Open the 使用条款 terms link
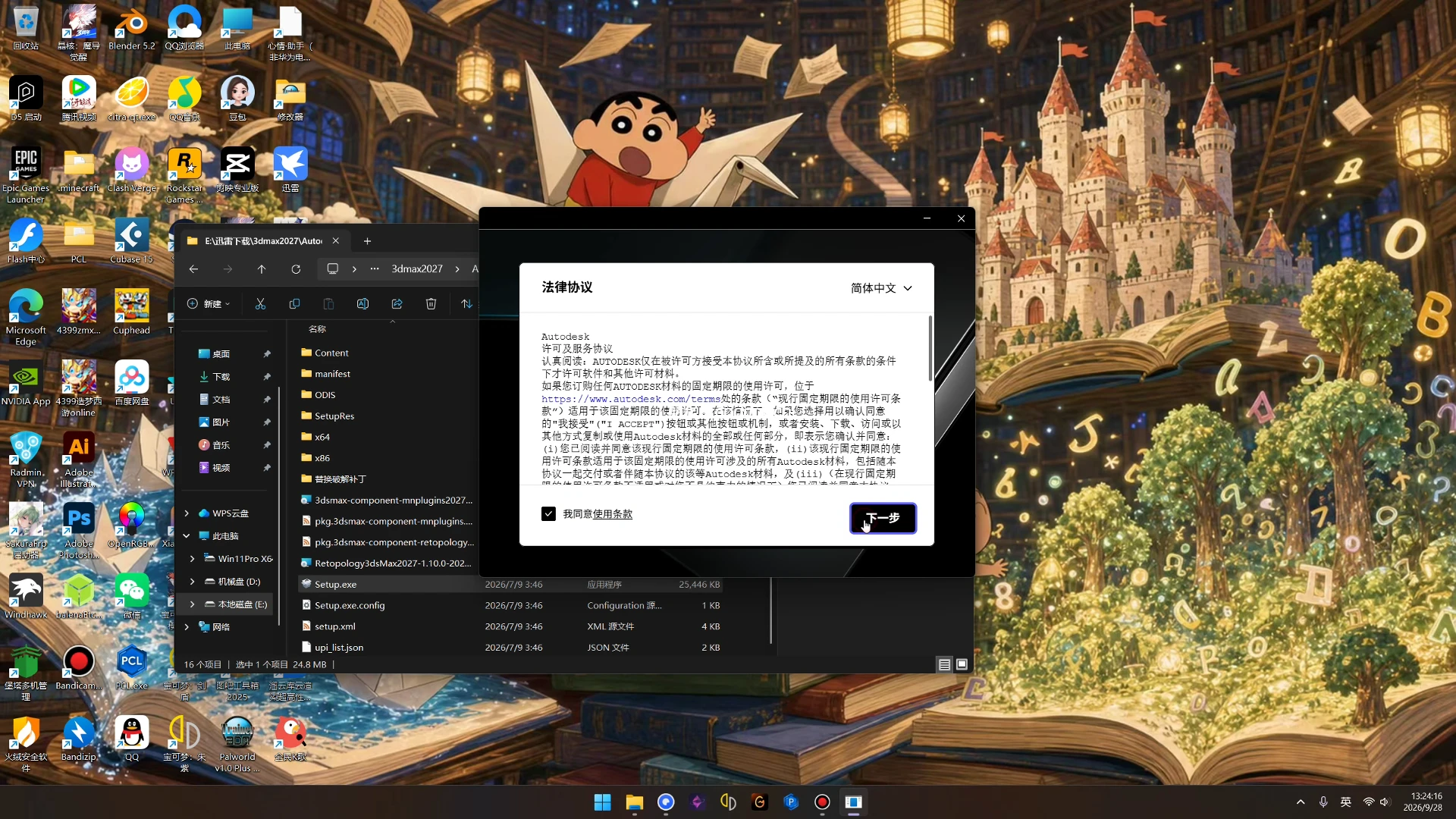 click(x=613, y=514)
